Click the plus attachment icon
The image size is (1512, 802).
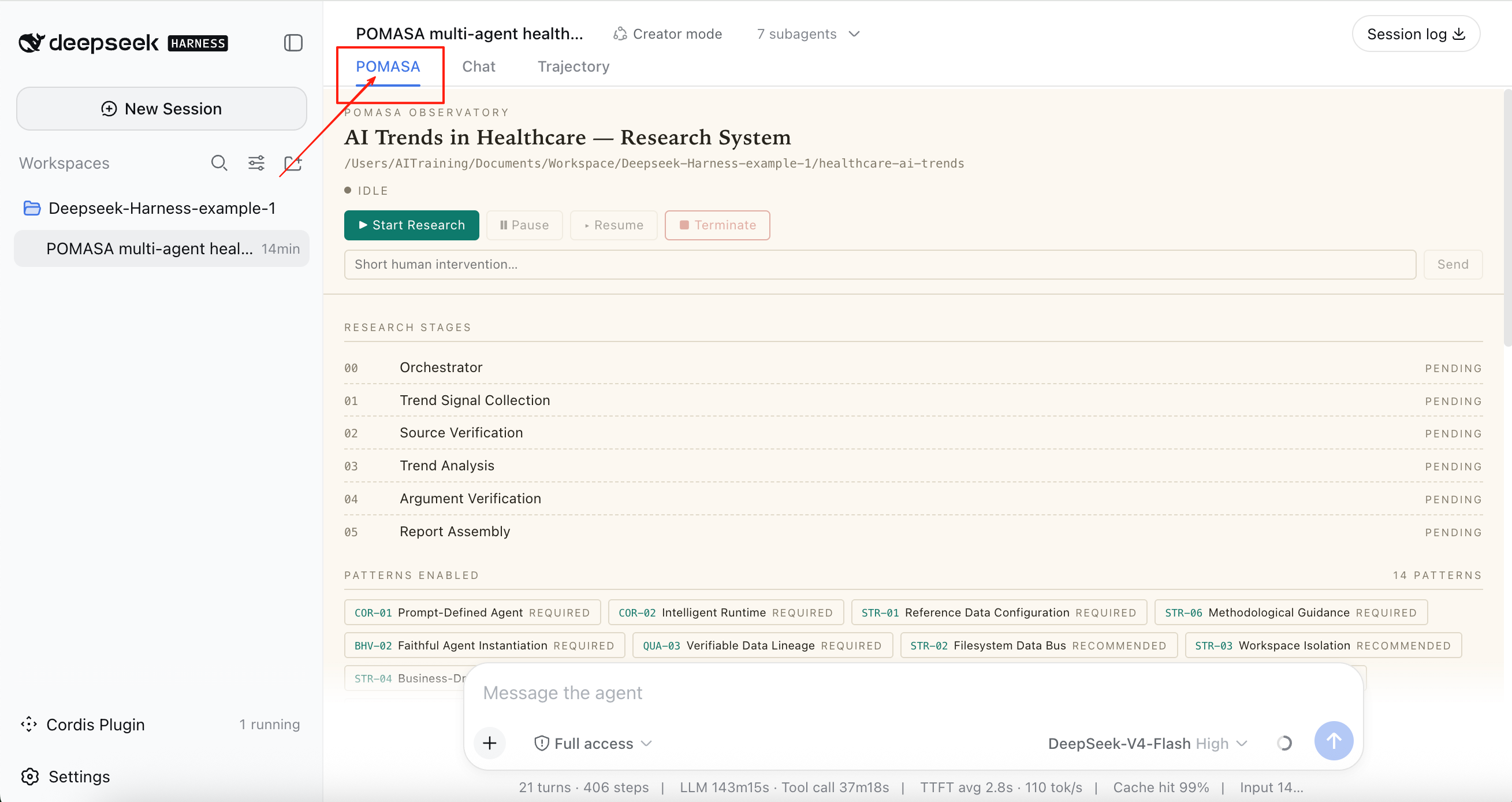(490, 742)
